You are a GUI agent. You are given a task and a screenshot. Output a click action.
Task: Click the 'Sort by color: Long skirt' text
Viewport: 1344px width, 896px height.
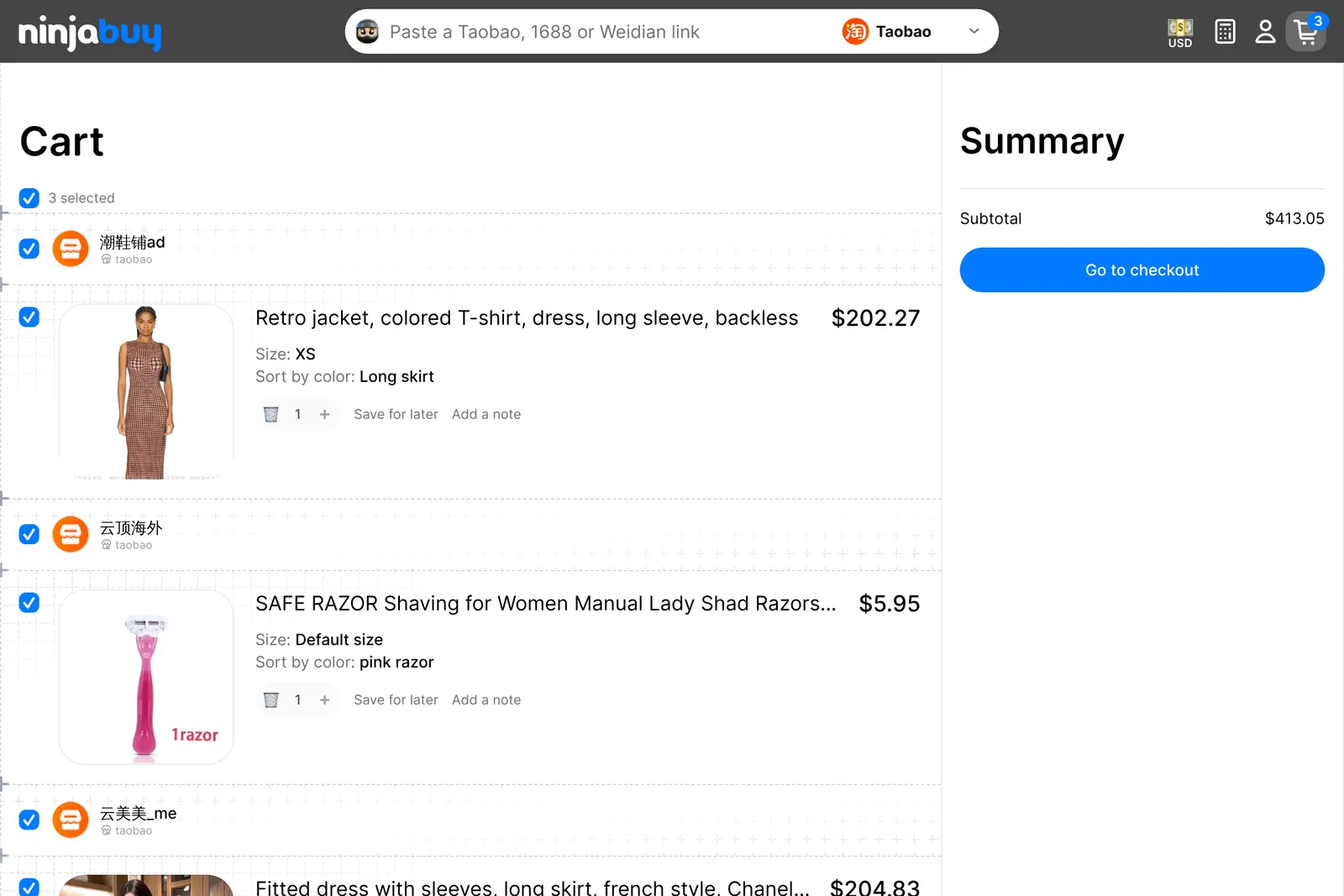344,377
